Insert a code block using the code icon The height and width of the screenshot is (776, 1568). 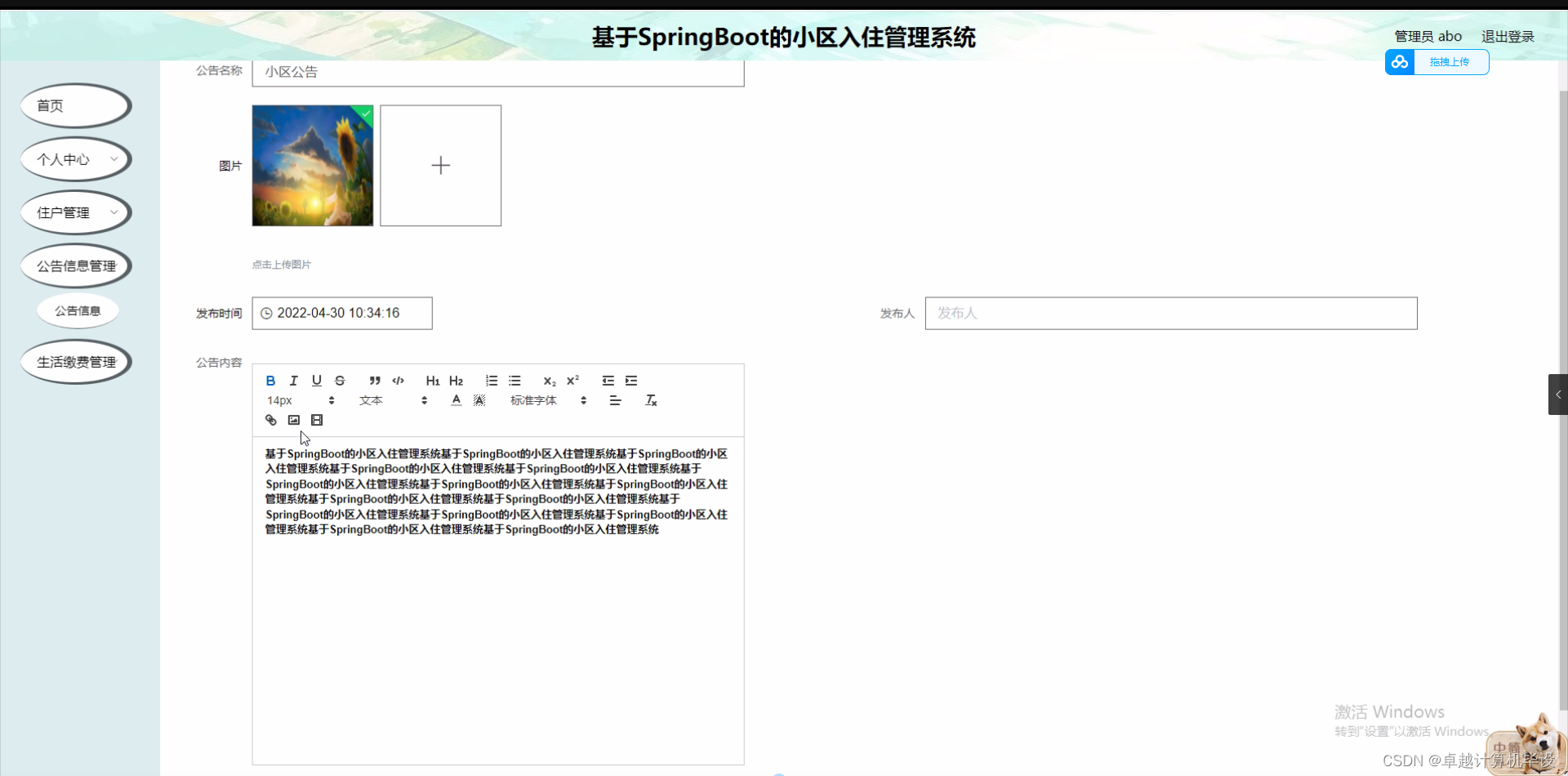(399, 381)
